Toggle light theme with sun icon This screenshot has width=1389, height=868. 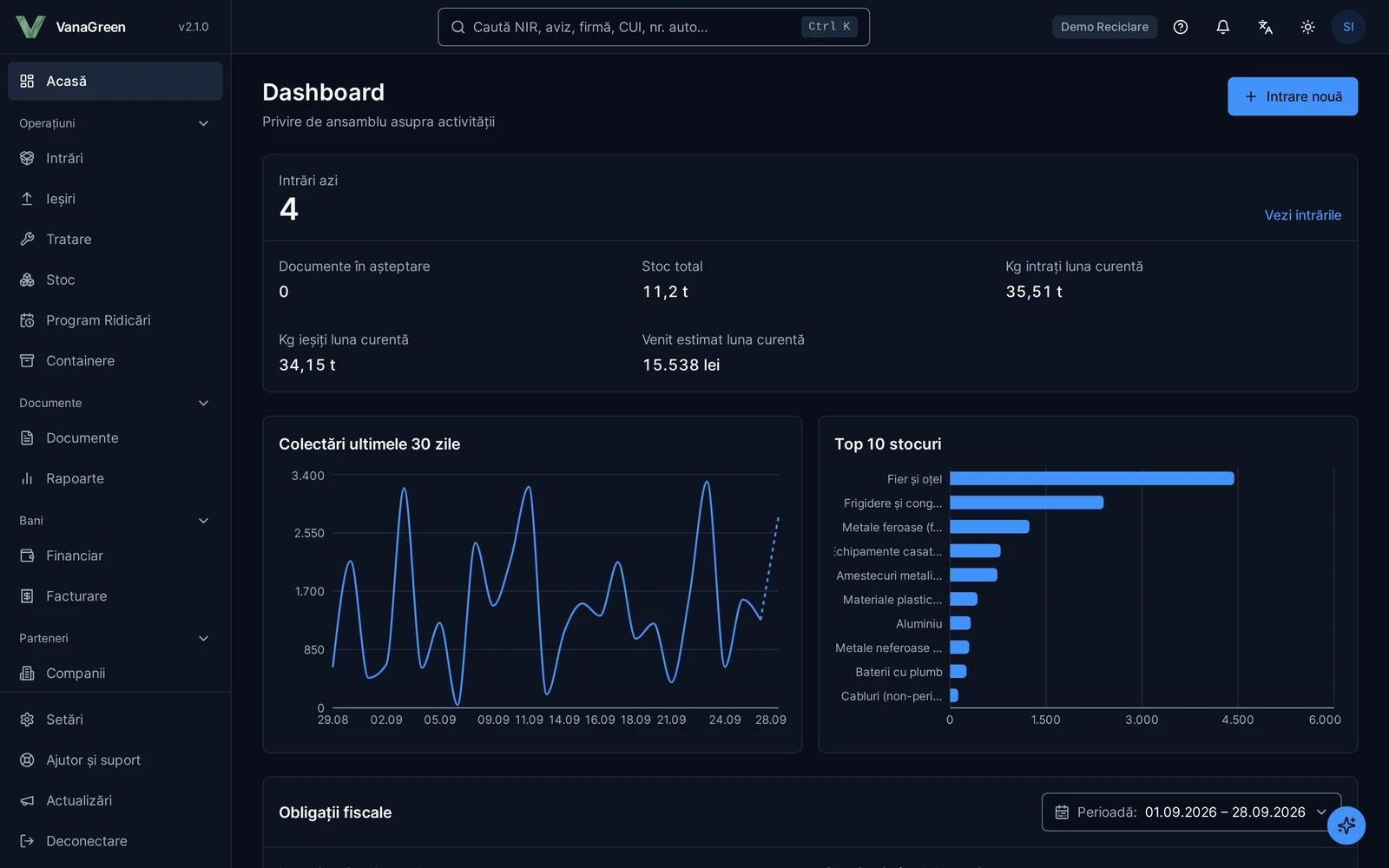[1307, 27]
